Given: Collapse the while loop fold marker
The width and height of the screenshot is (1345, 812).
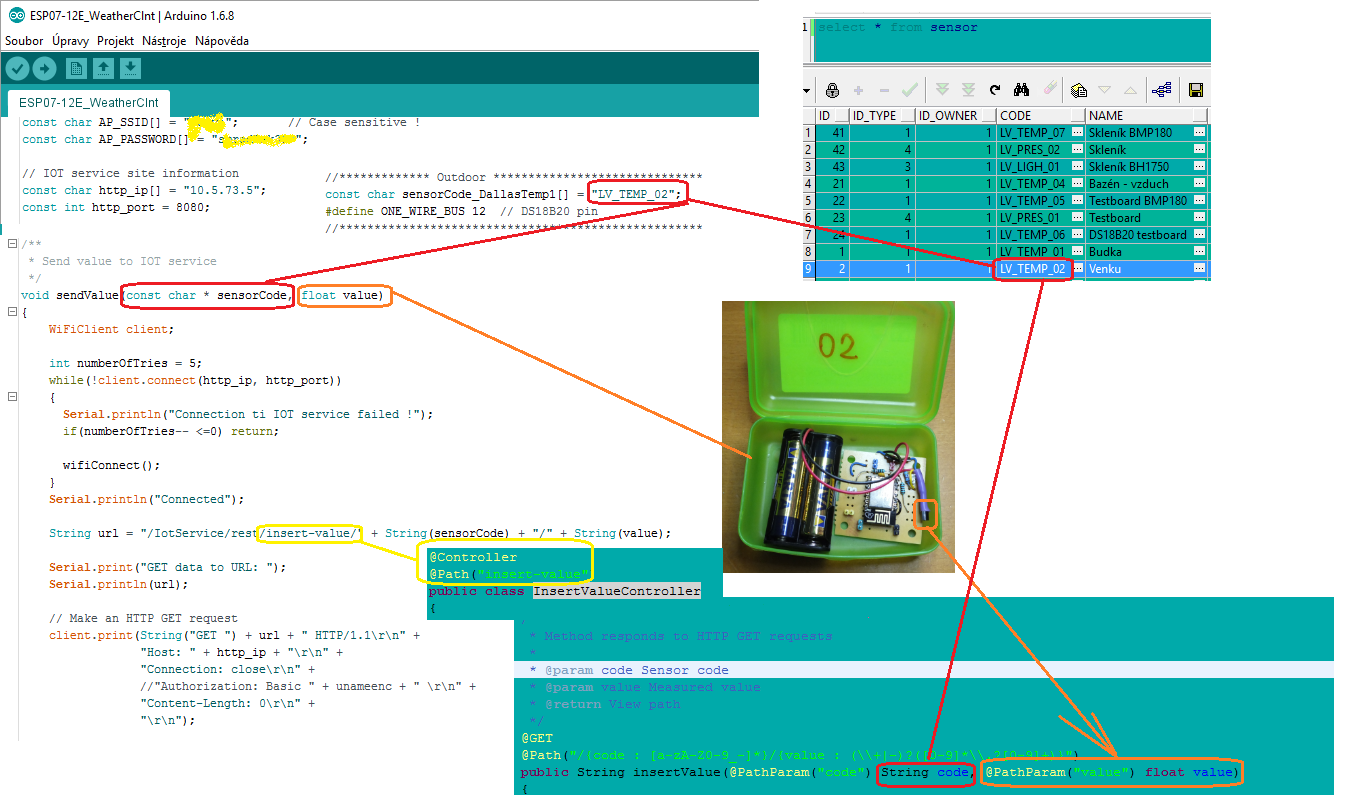Looking at the screenshot, I should (x=11, y=397).
